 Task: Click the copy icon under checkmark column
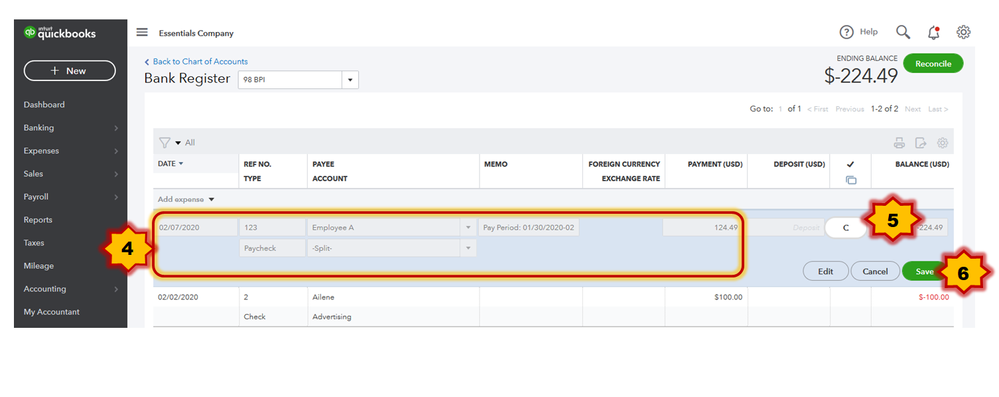click(x=851, y=180)
